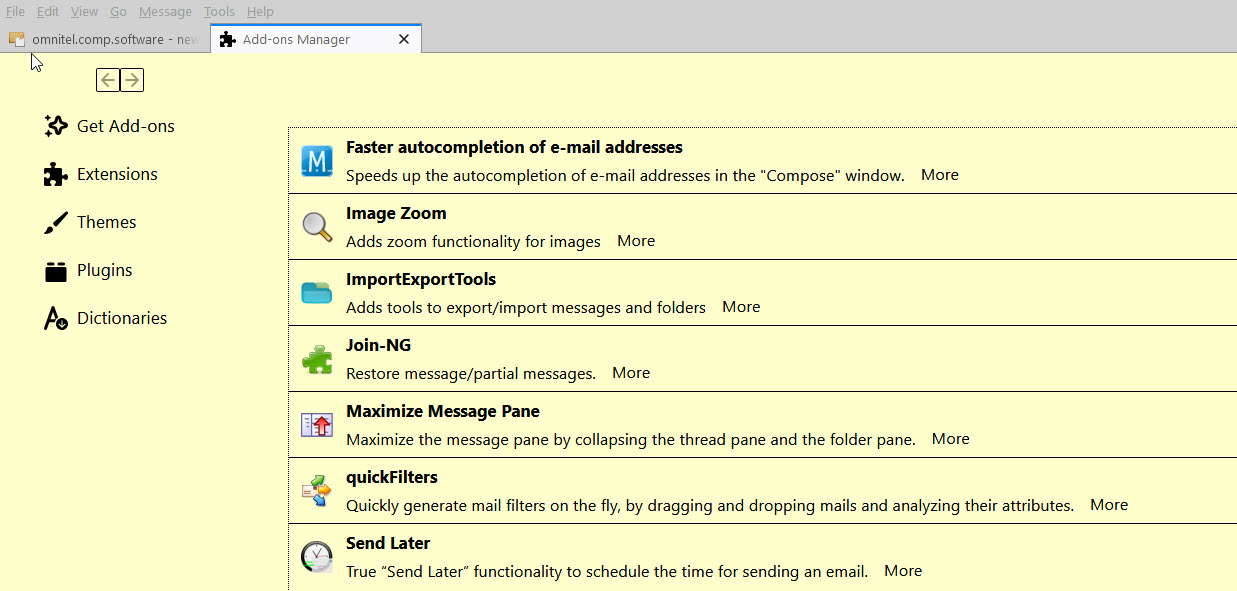
Task: Switch to the omnitel.comp.software tab
Action: coord(105,40)
